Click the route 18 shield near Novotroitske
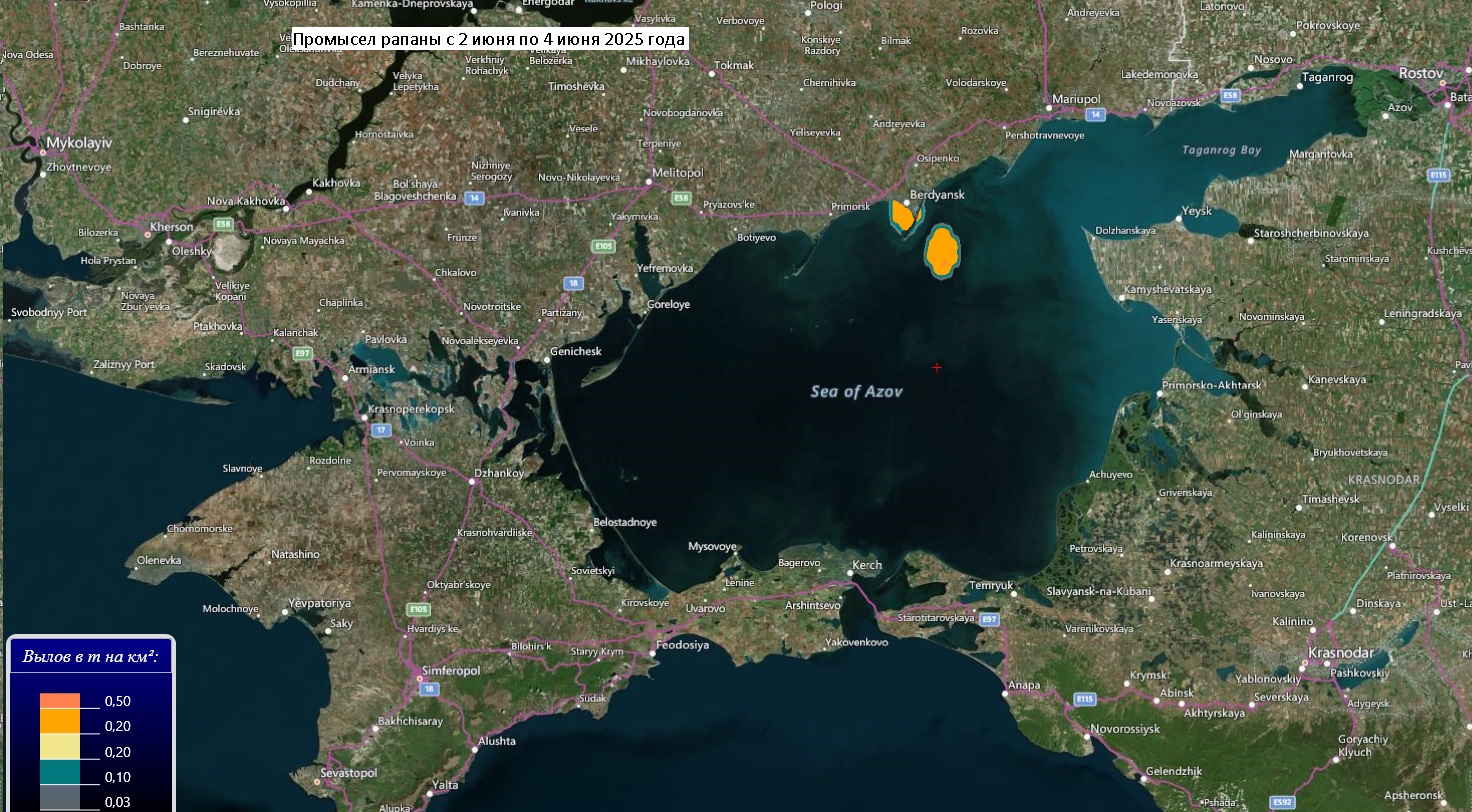This screenshot has width=1472, height=812. 572,283
